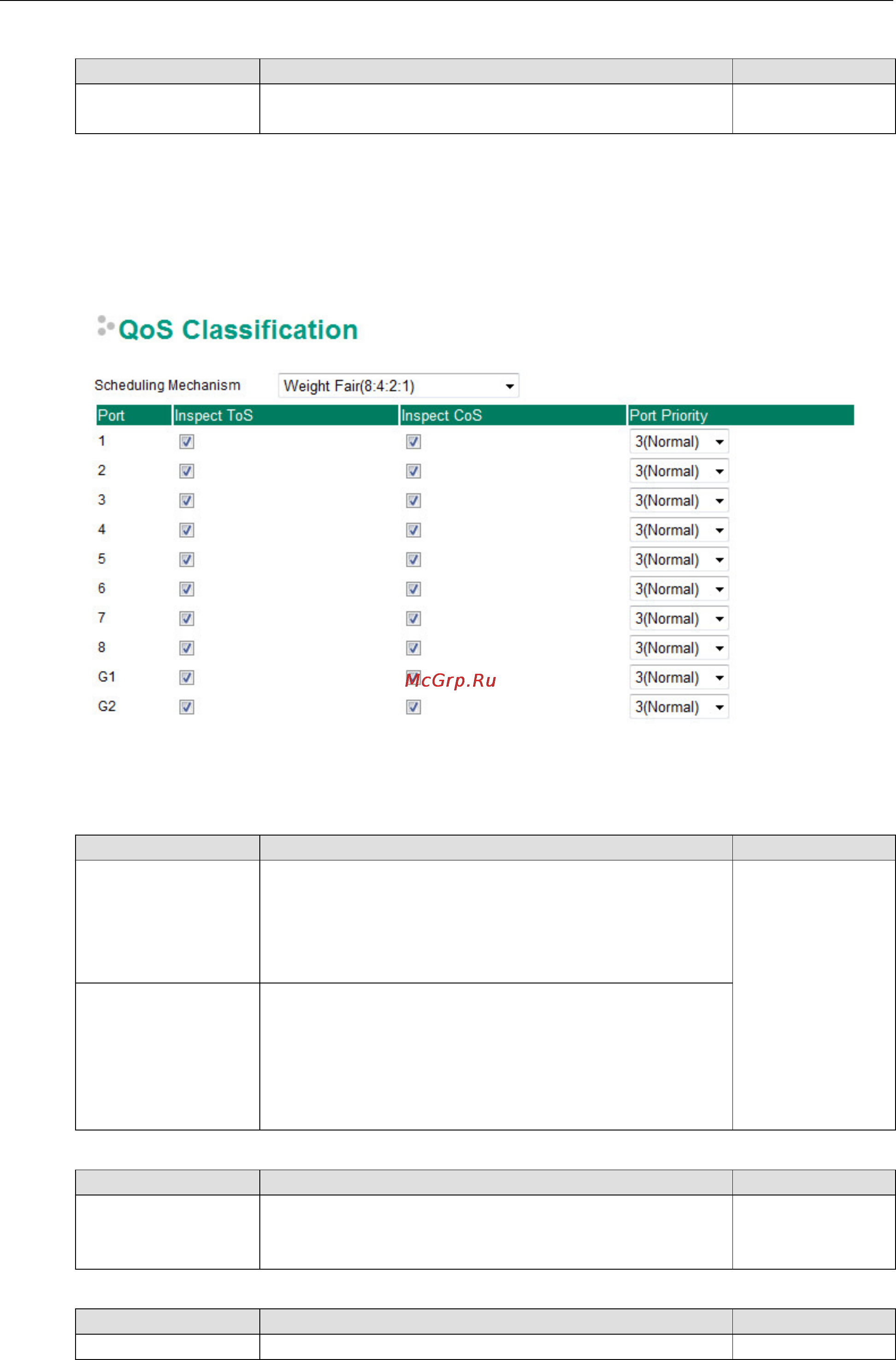This screenshot has width=896, height=1360.
Task: Click the Port column header
Action: (x=134, y=416)
